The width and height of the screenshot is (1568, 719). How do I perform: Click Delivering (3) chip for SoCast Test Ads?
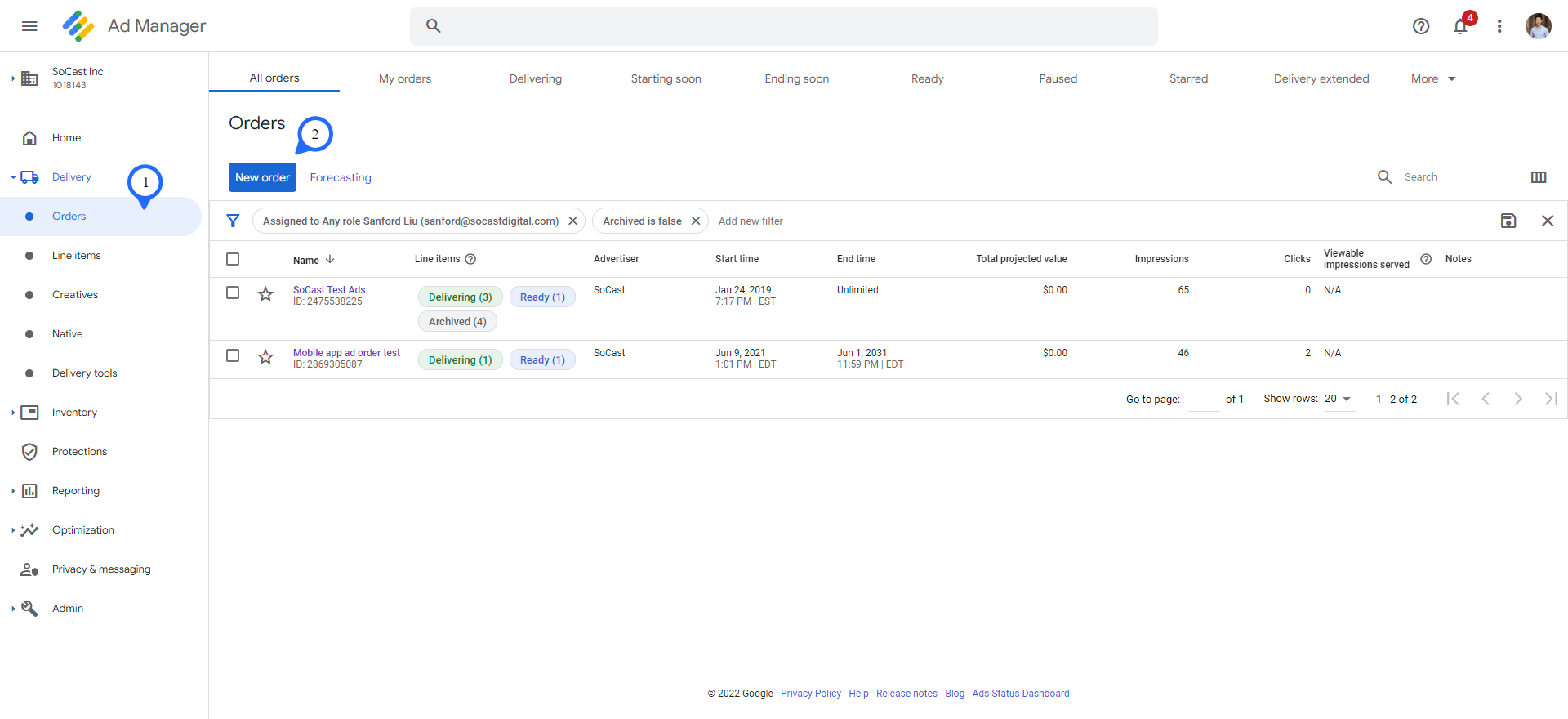pos(461,297)
